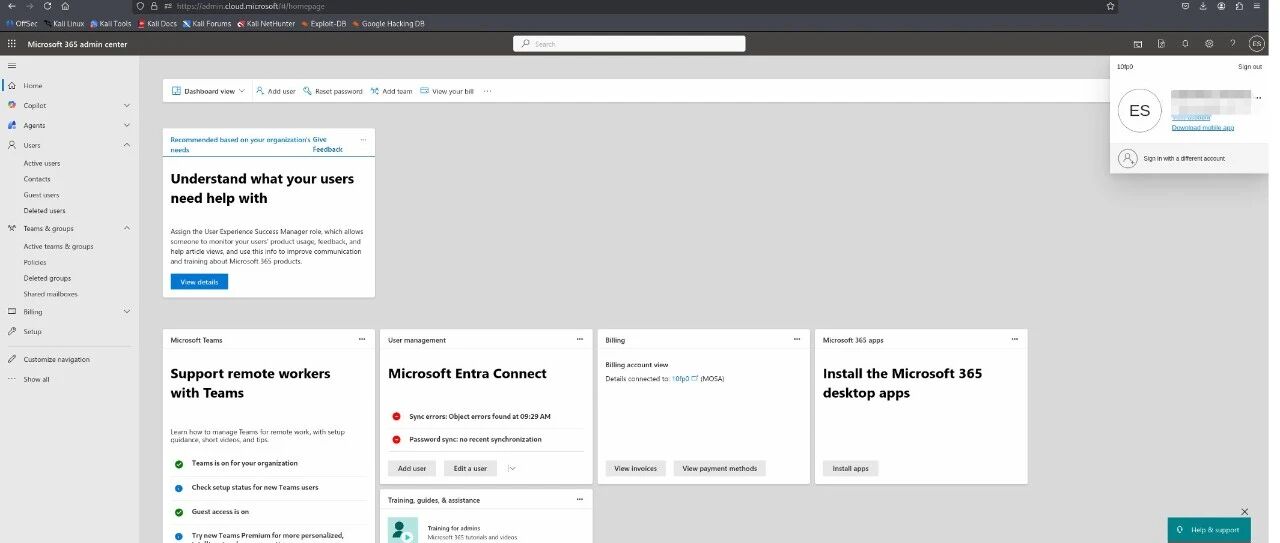Click Reset password in toolbar
The height and width of the screenshot is (543, 1280).
(x=333, y=91)
